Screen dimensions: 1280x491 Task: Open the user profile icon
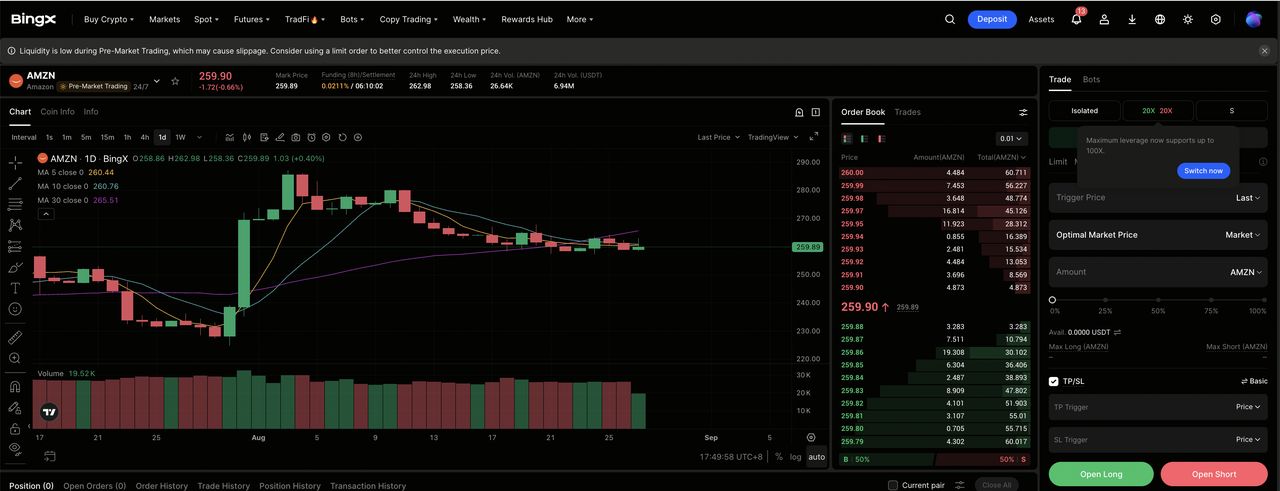[1104, 19]
